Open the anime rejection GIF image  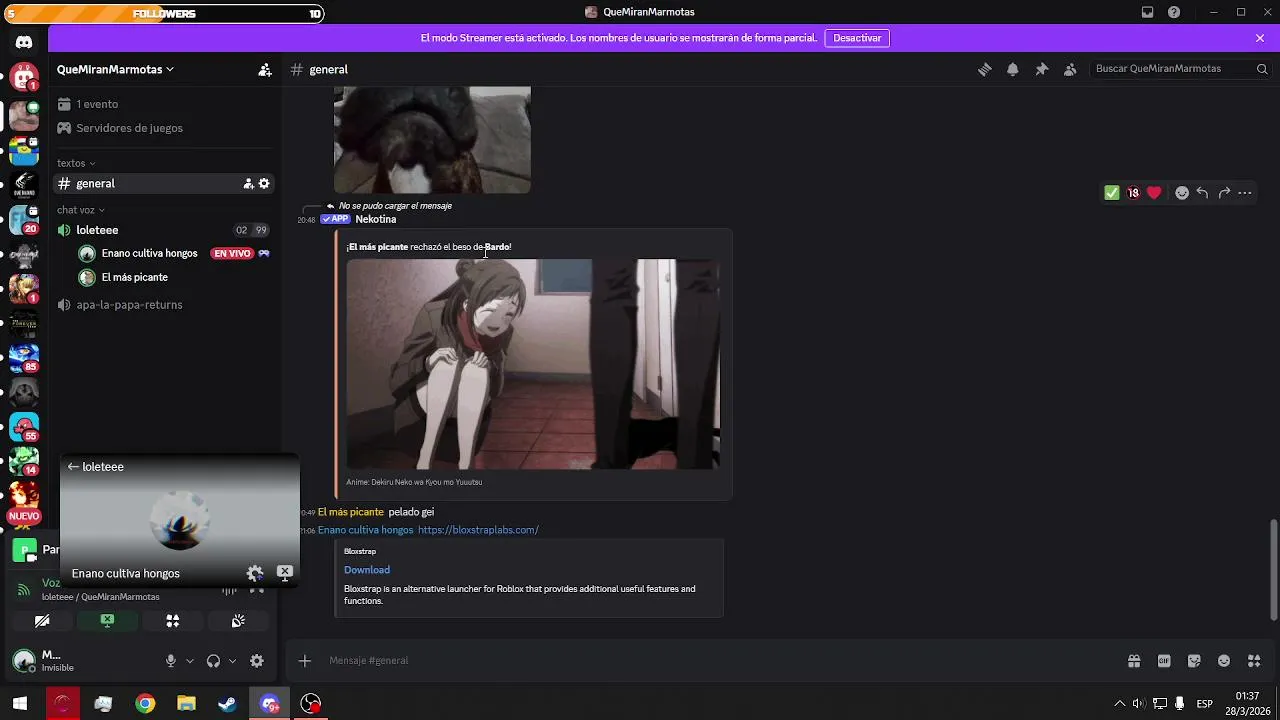coord(532,364)
